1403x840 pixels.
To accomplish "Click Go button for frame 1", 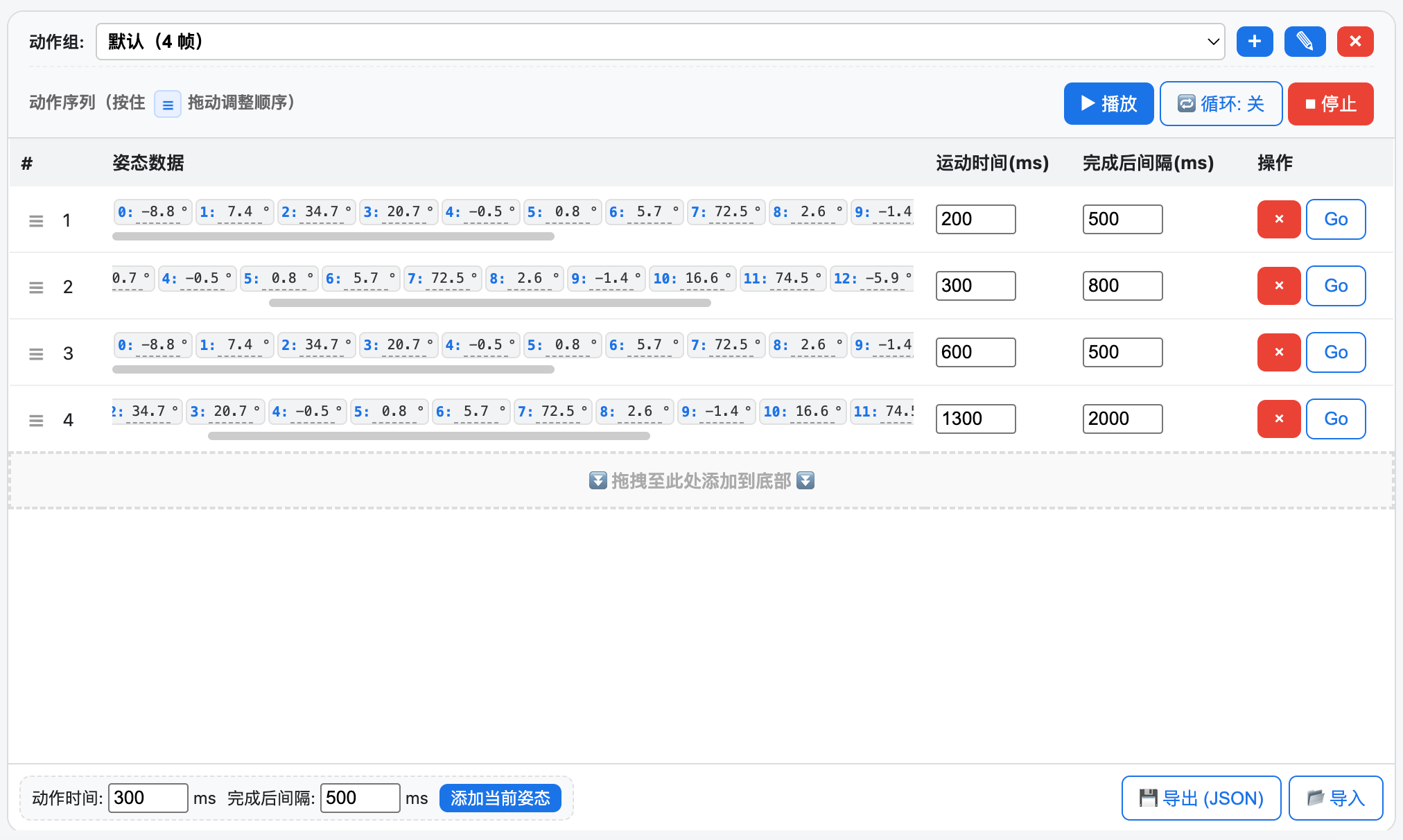I will click(1335, 219).
